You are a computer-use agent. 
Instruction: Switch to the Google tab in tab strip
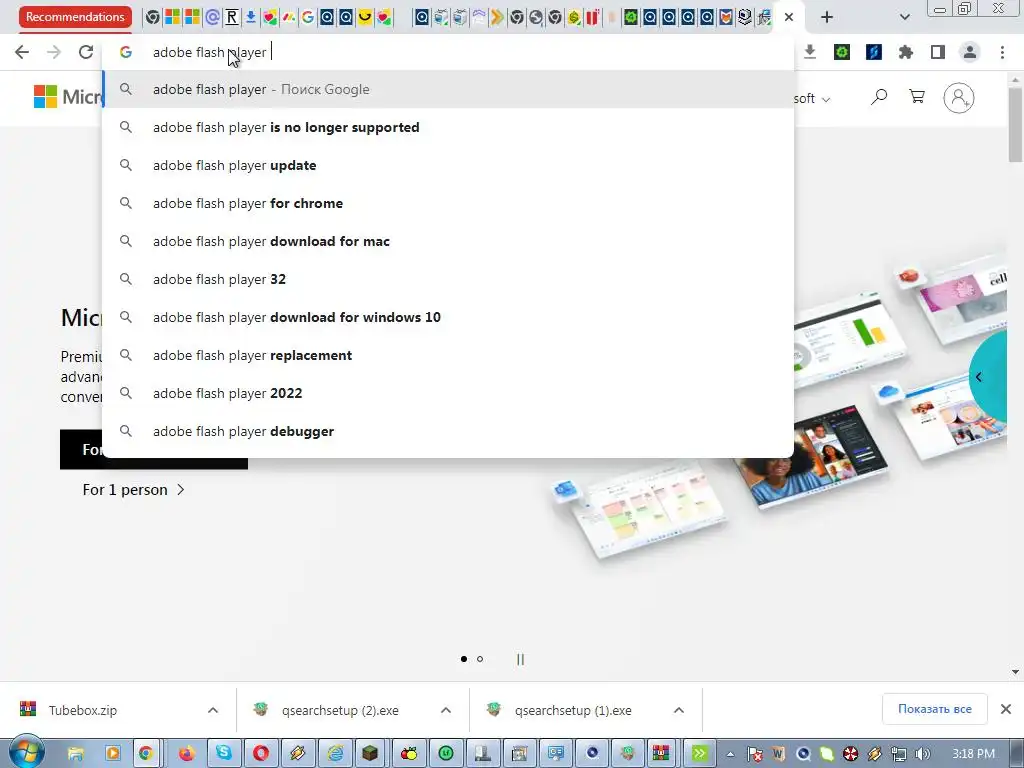coord(308,17)
